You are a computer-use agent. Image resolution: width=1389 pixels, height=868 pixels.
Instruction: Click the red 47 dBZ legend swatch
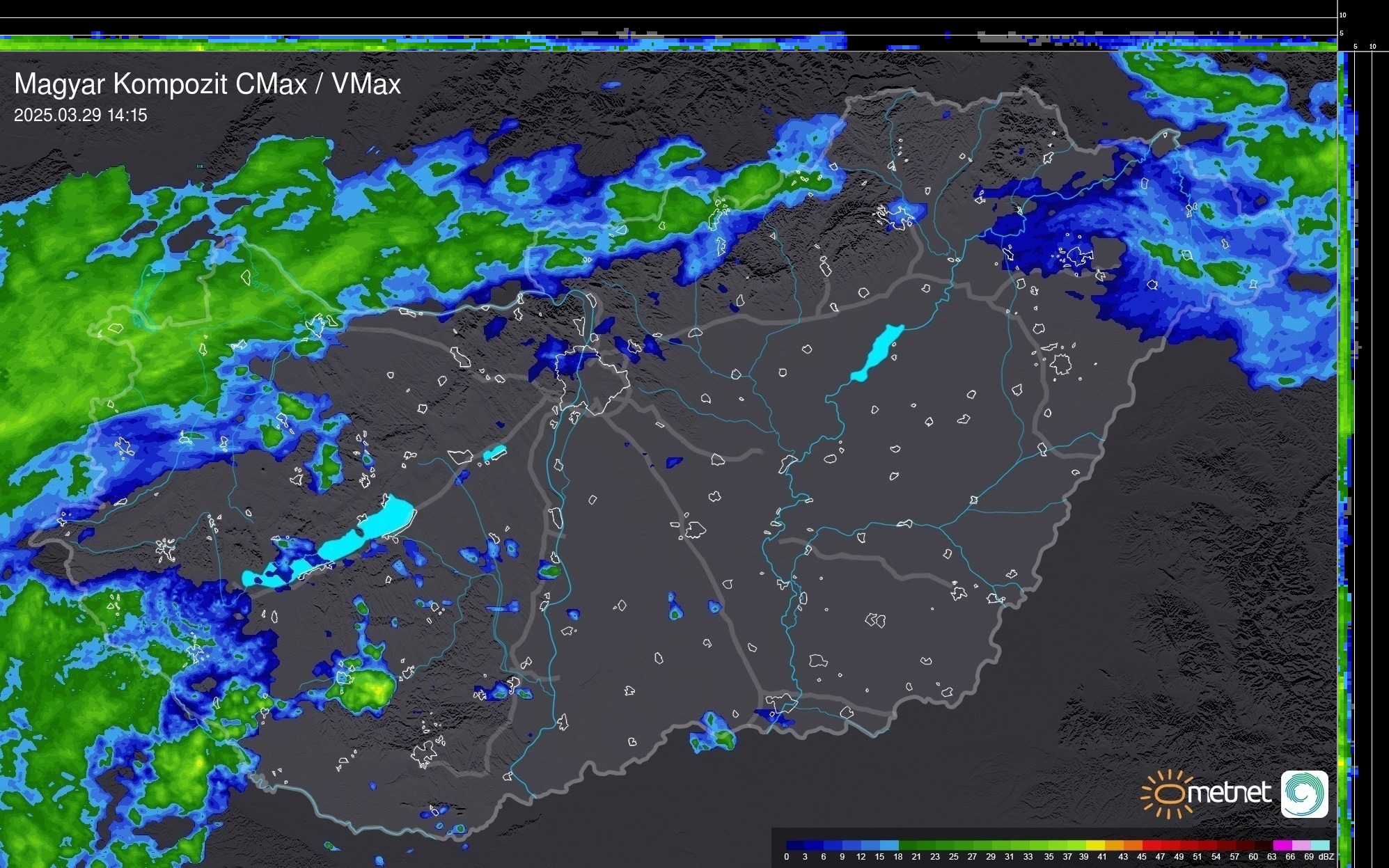click(1170, 845)
